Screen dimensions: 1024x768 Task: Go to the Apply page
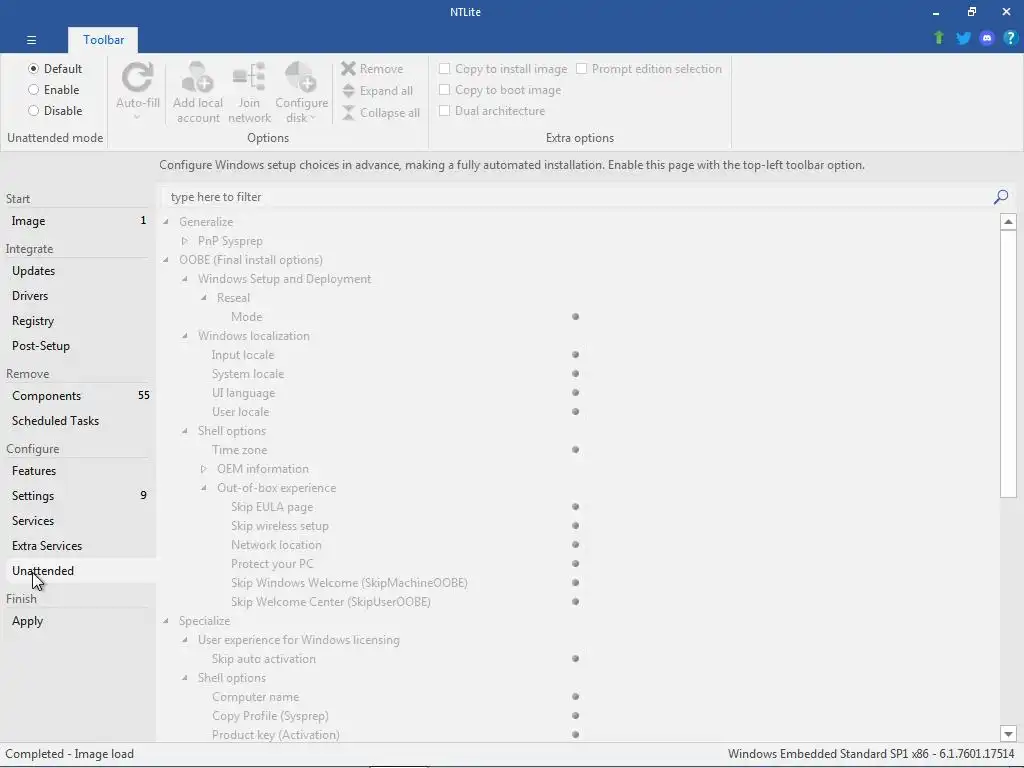78,620
